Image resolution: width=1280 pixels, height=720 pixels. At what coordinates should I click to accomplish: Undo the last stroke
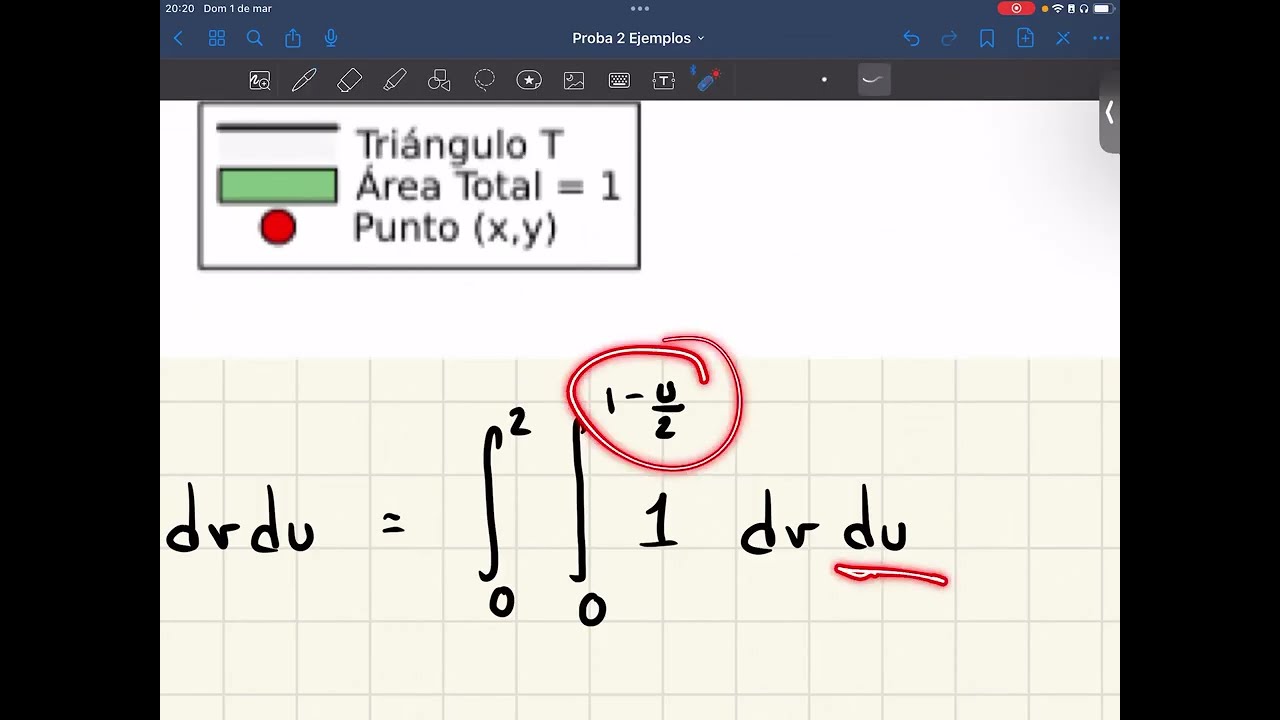tap(911, 38)
